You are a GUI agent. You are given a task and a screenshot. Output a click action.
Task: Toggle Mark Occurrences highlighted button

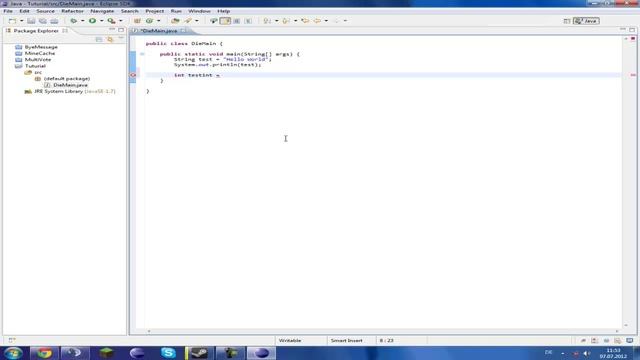pos(225,21)
